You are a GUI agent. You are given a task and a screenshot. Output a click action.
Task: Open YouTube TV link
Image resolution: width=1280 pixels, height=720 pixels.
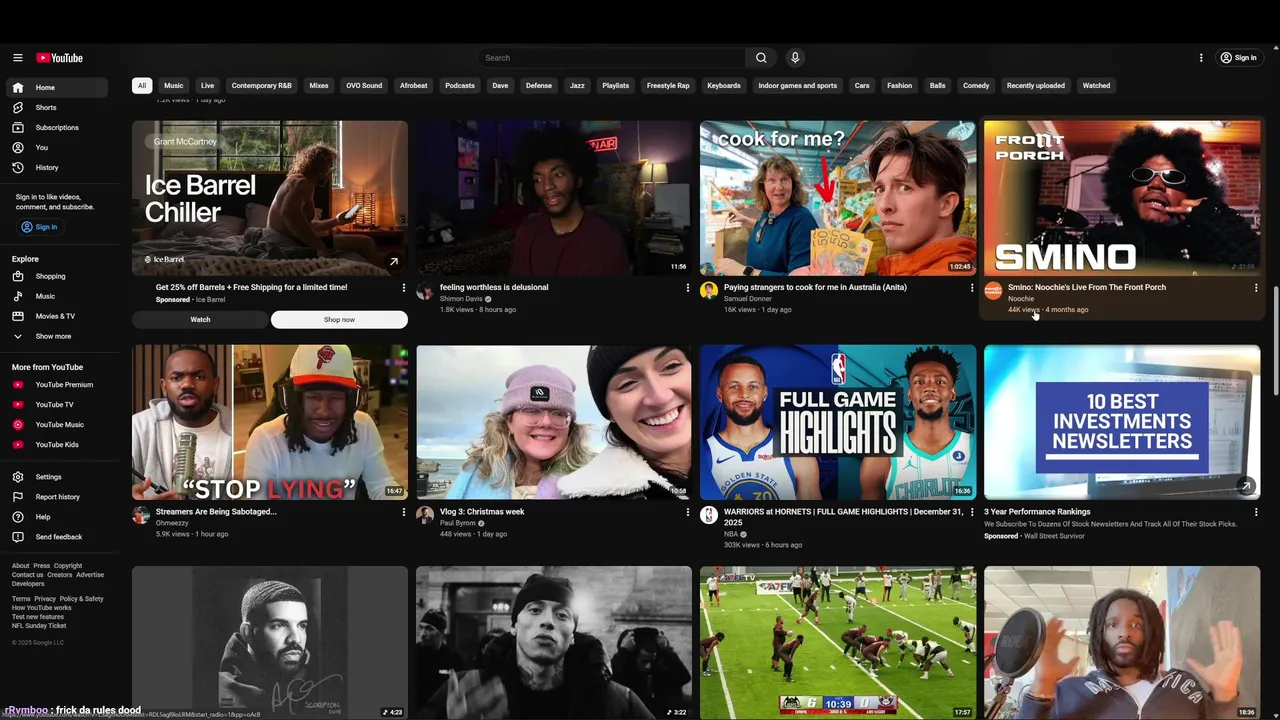pyautogui.click(x=57, y=405)
